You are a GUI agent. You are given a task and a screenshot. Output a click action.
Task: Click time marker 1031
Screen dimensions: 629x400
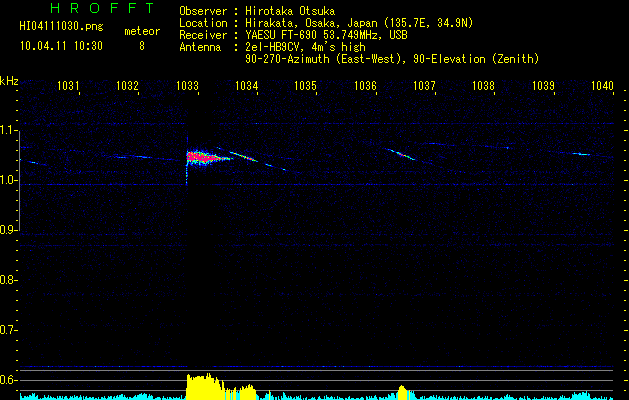[68, 86]
